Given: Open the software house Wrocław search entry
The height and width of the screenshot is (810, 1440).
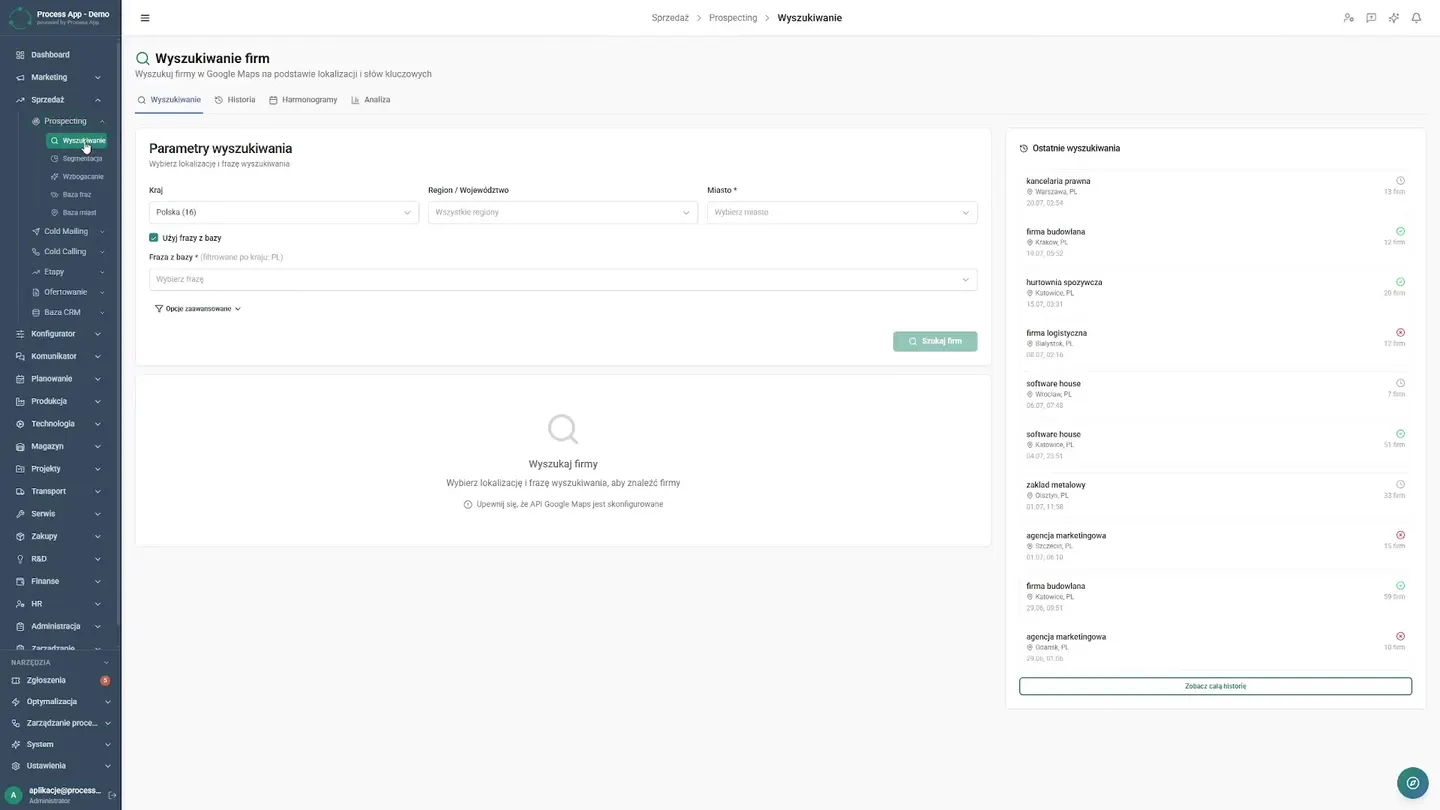Looking at the screenshot, I should [x=1215, y=394].
